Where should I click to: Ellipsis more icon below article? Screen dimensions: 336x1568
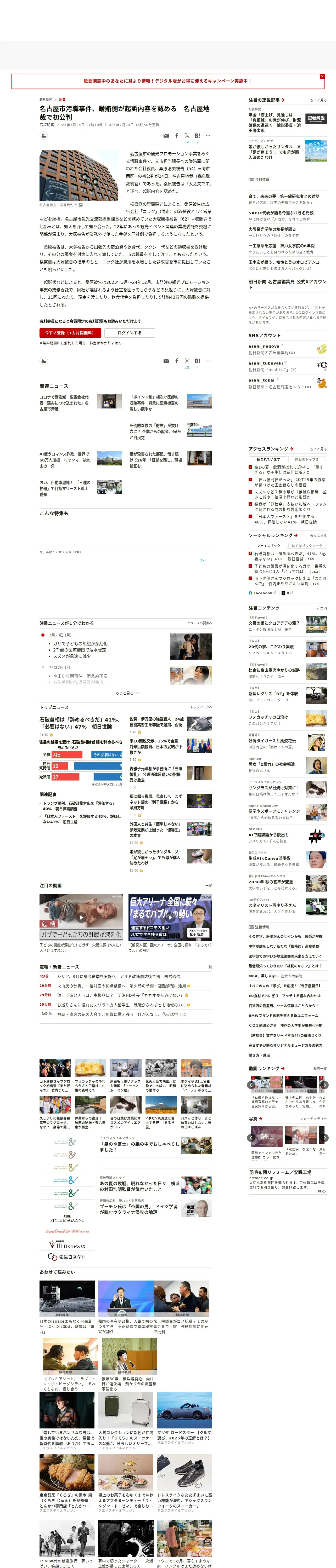pos(208,361)
